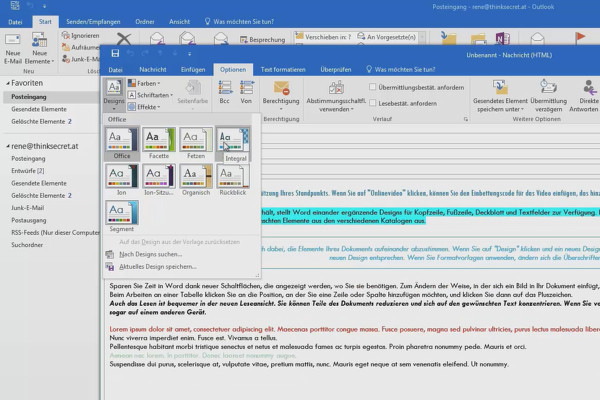
Task: Click the red follow-up flag icon
Action: pyautogui.click(x=580, y=37)
